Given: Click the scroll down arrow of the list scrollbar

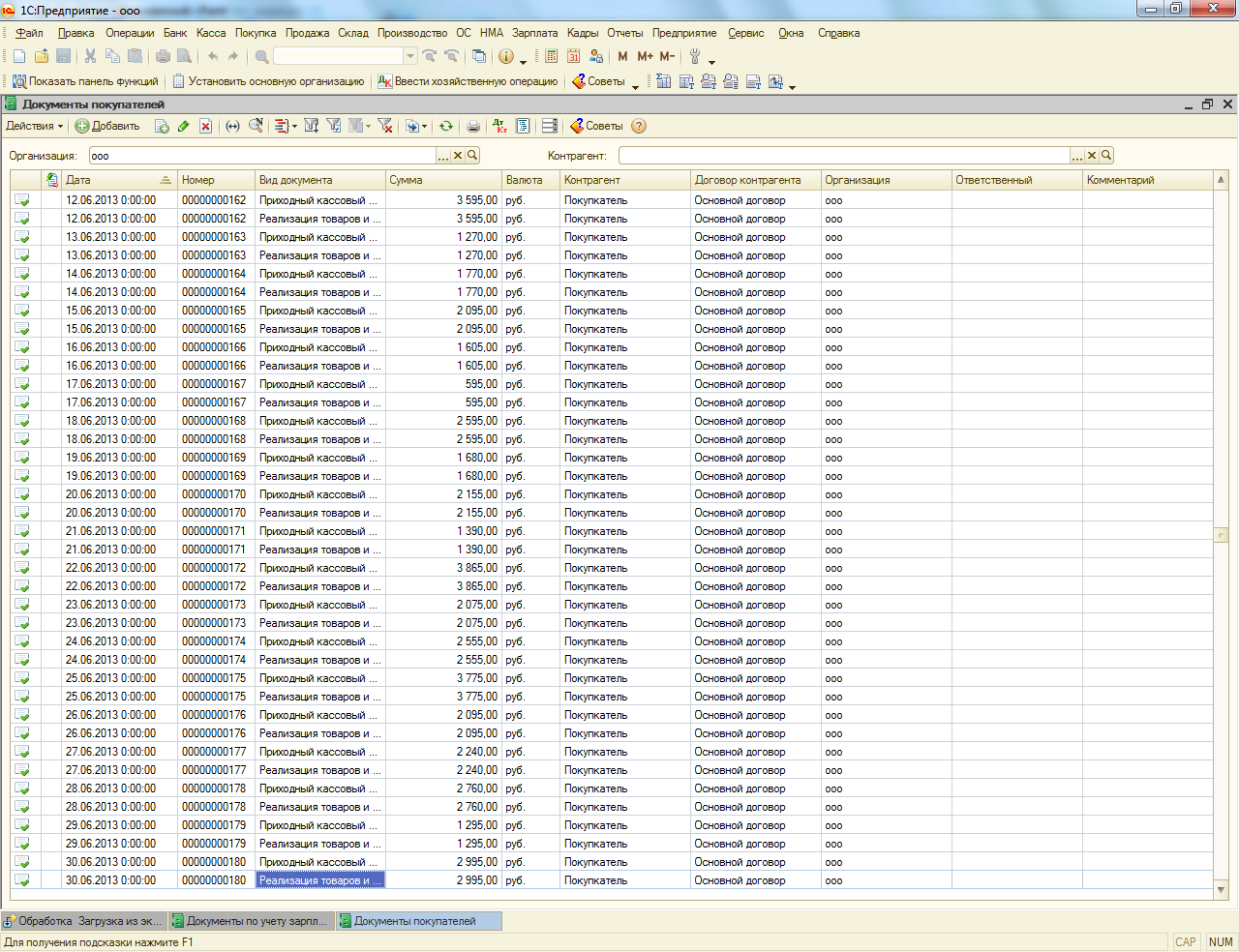Looking at the screenshot, I should coord(1221,890).
